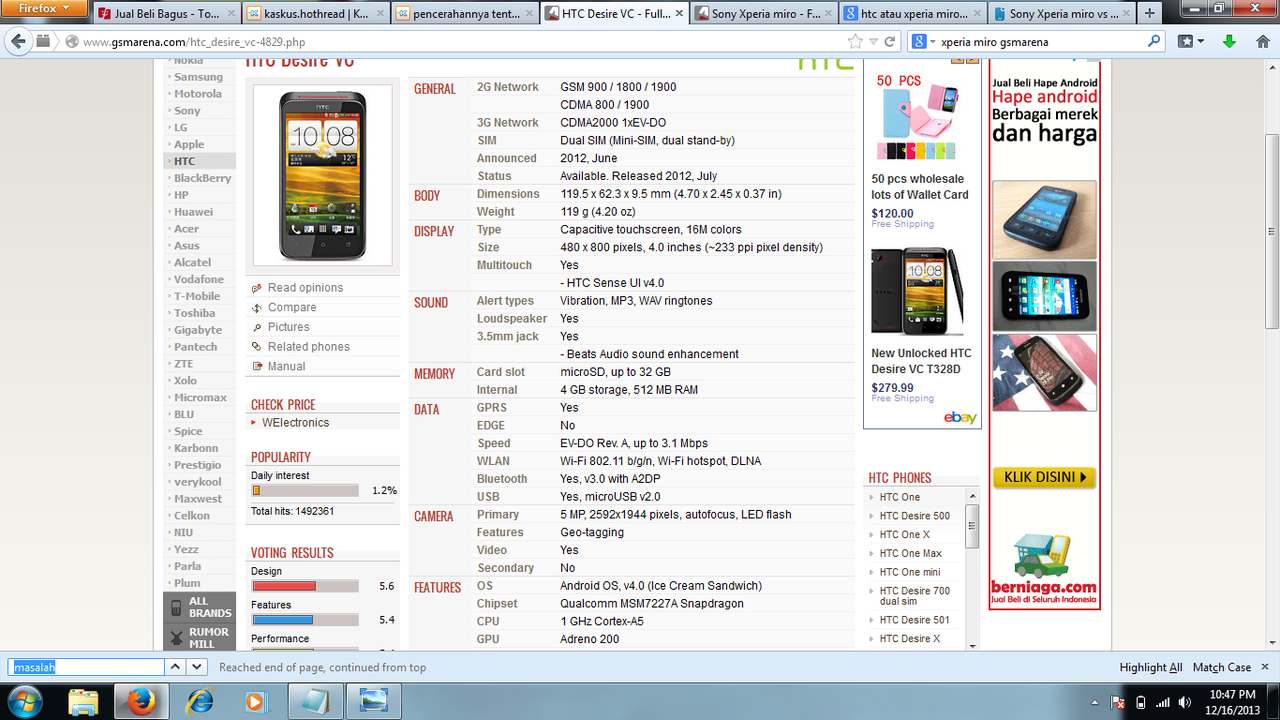Viewport: 1280px width, 720px height.
Task: Open the Notepad taskbar icon
Action: (x=316, y=701)
